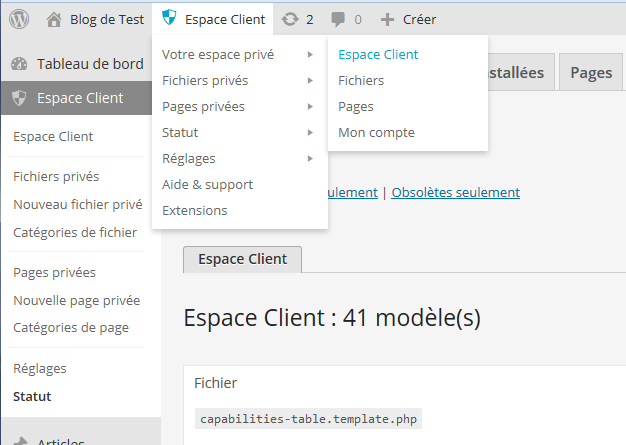Switch to the Pages tab
626x445 pixels.
point(591,72)
